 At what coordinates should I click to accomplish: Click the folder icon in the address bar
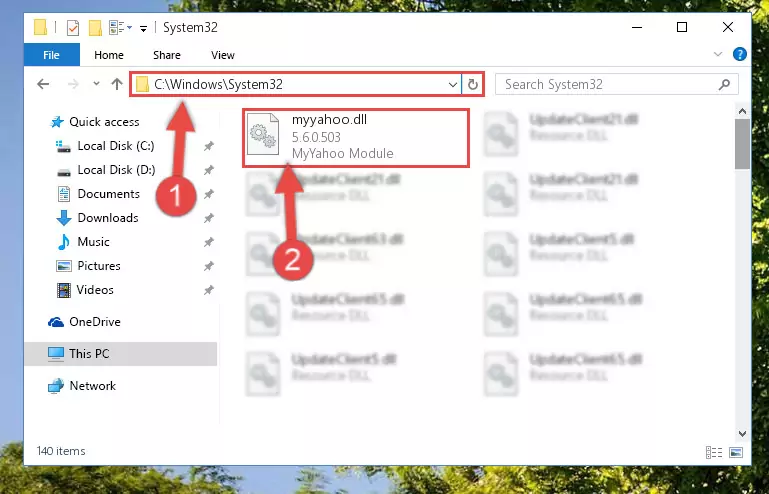(142, 84)
